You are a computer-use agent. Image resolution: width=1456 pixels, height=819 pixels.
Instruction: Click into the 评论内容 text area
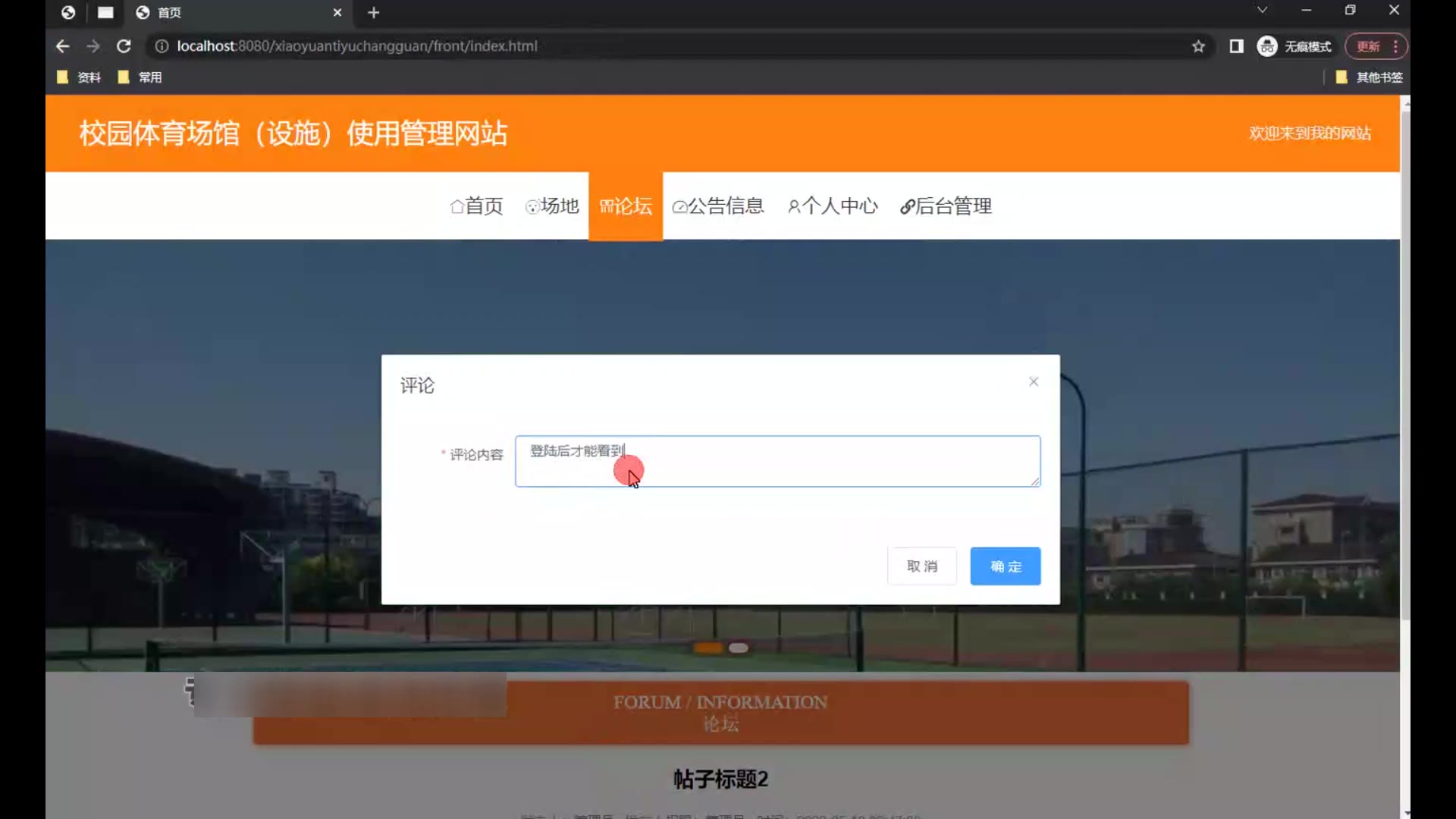tap(777, 461)
